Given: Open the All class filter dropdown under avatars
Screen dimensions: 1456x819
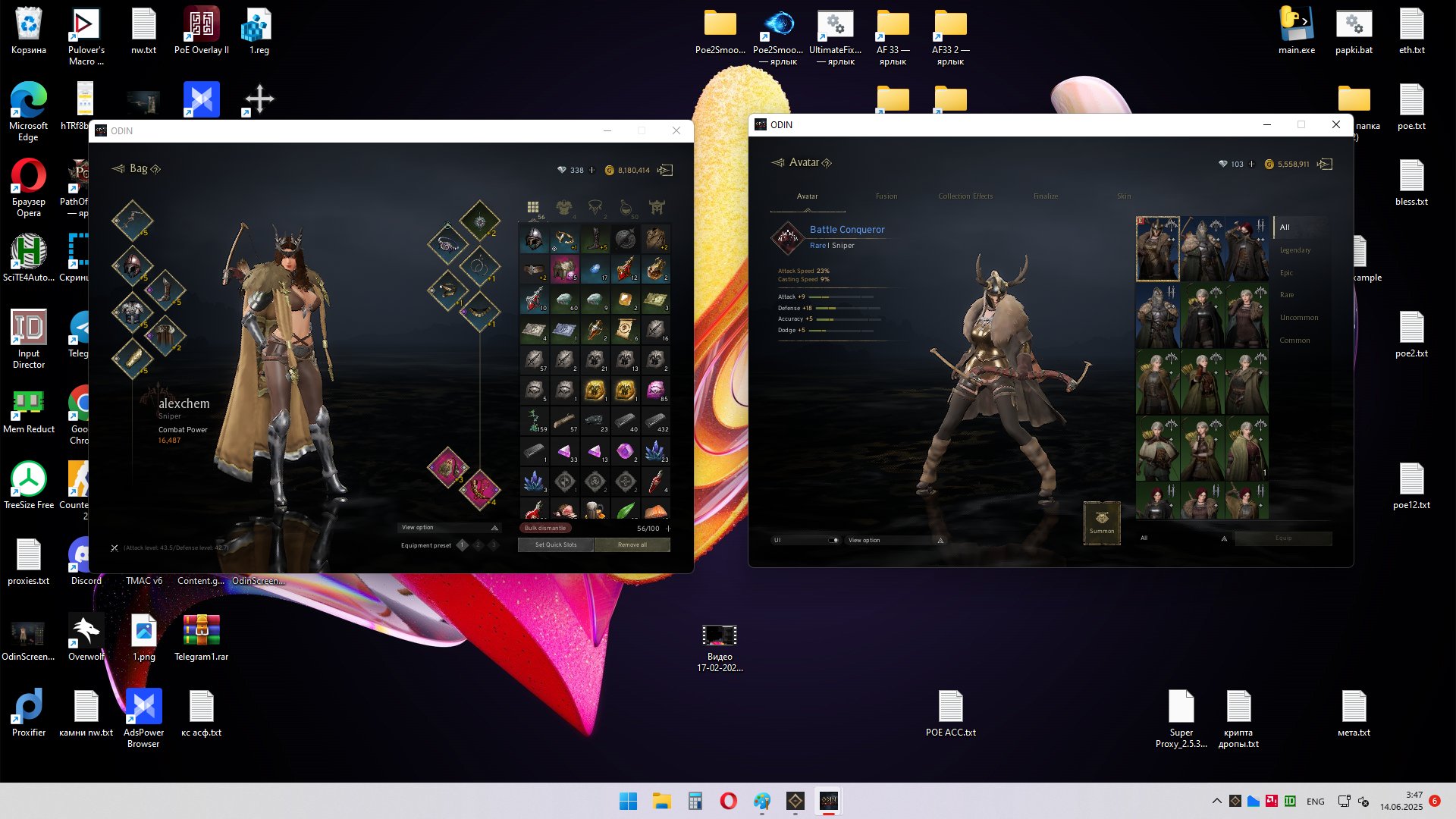Looking at the screenshot, I should pyautogui.click(x=1183, y=538).
